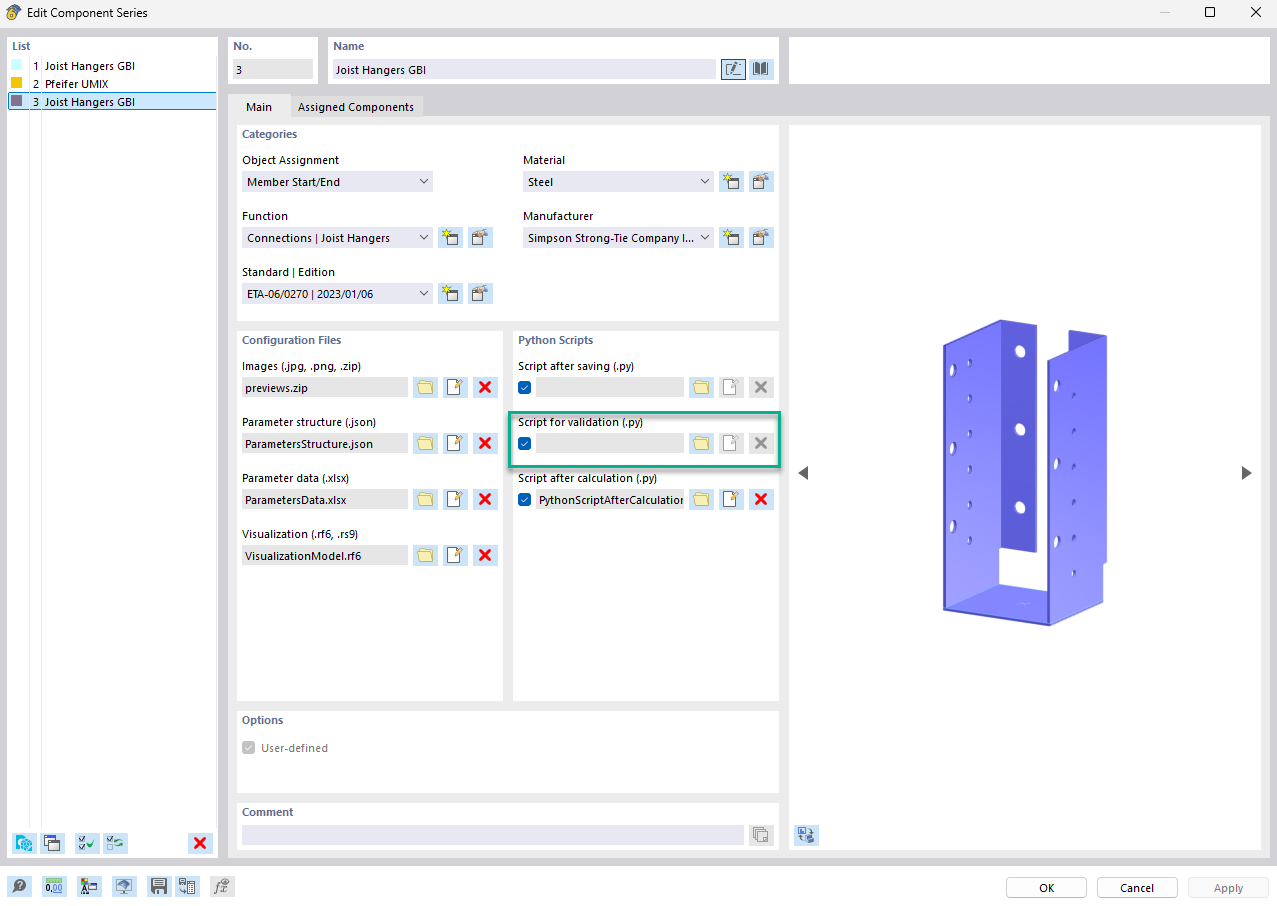Delete ParametersStructure.json file
Screen dimensions: 1277x906
485,443
